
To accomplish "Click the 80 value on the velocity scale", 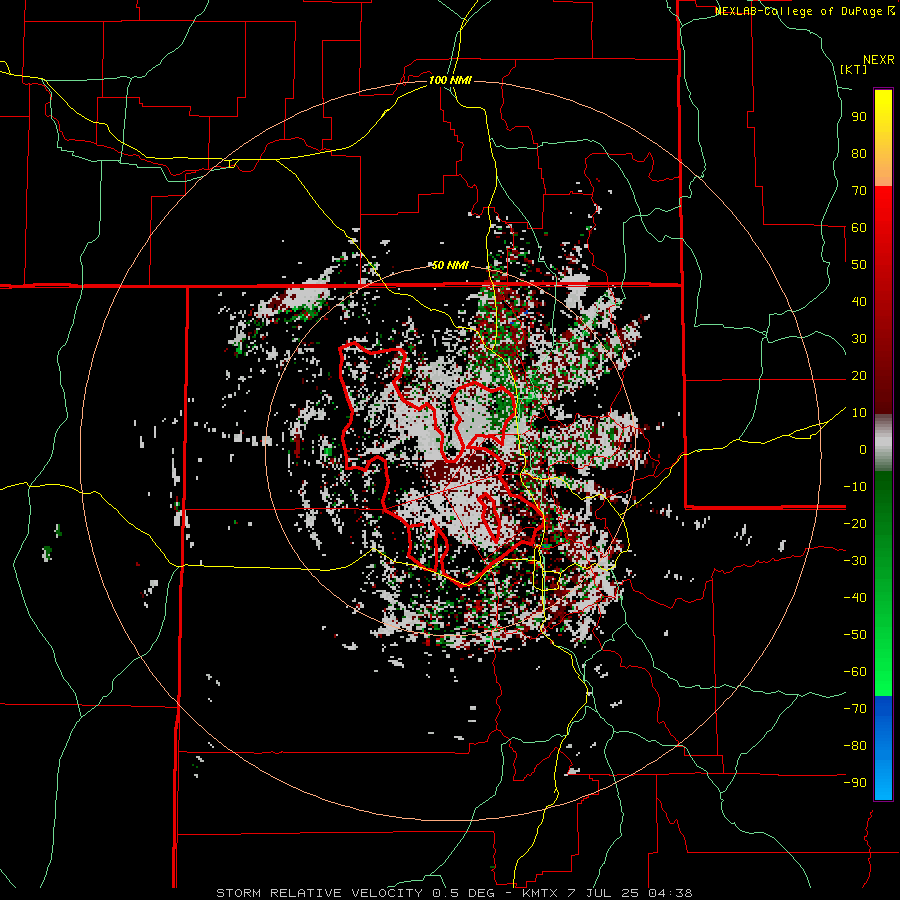I will tap(859, 153).
